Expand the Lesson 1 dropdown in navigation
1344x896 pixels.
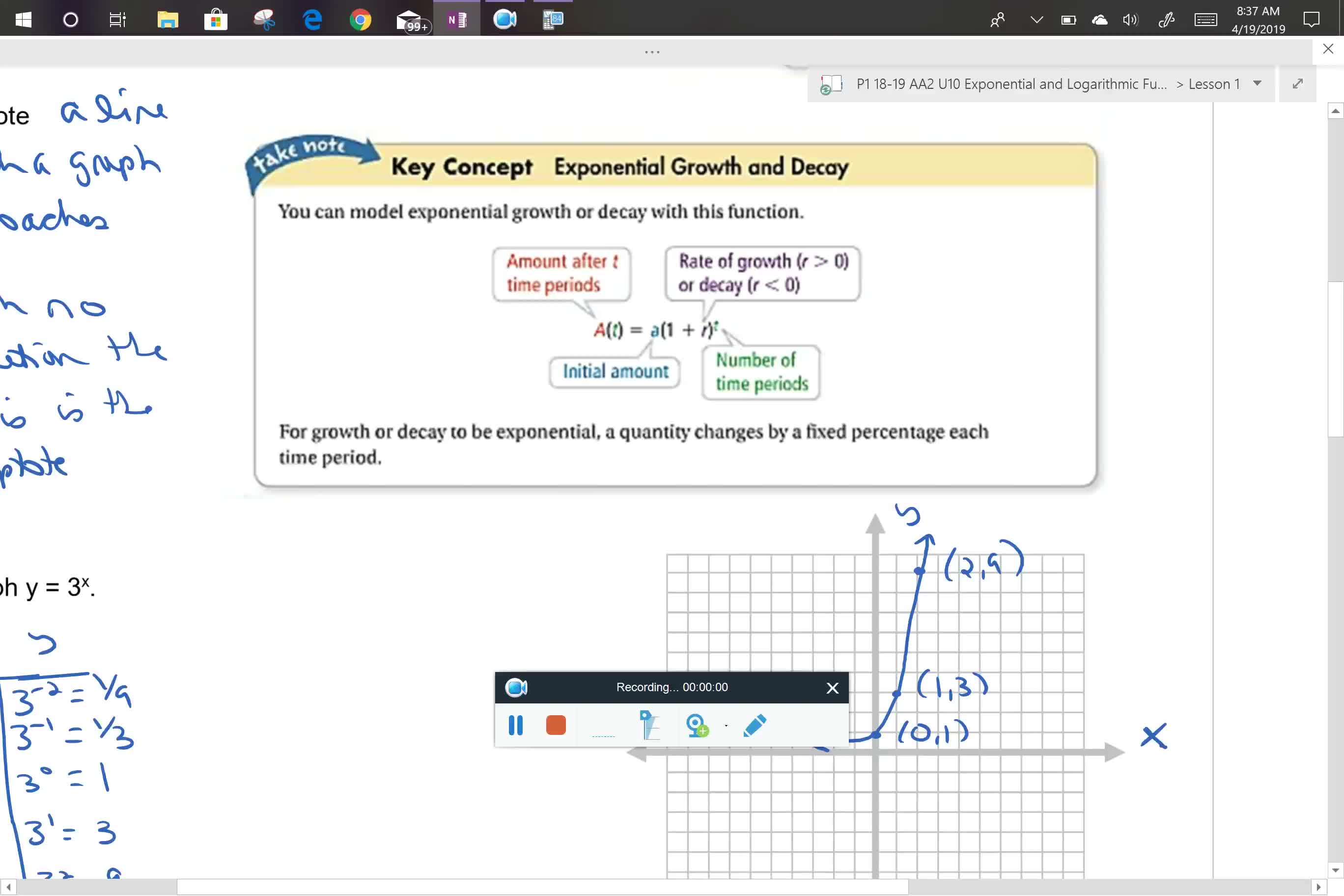click(1258, 84)
